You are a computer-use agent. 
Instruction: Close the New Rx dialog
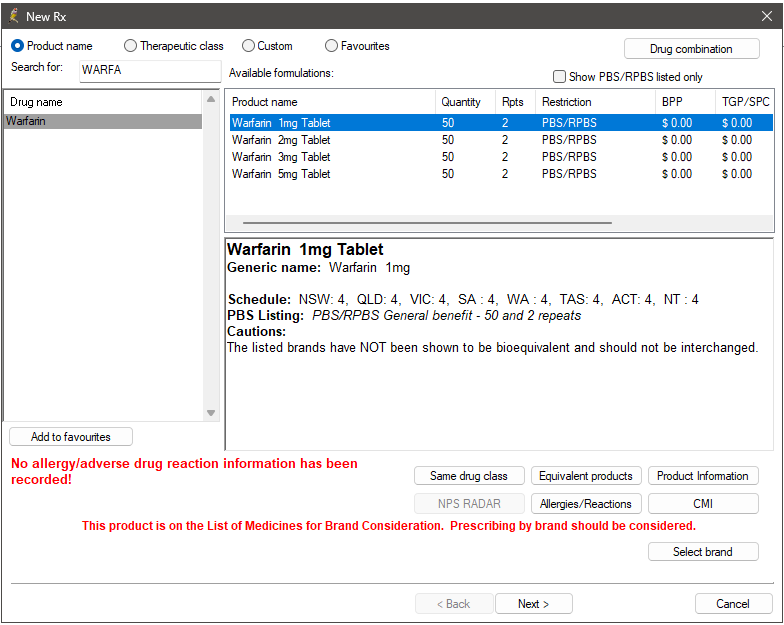pos(766,16)
